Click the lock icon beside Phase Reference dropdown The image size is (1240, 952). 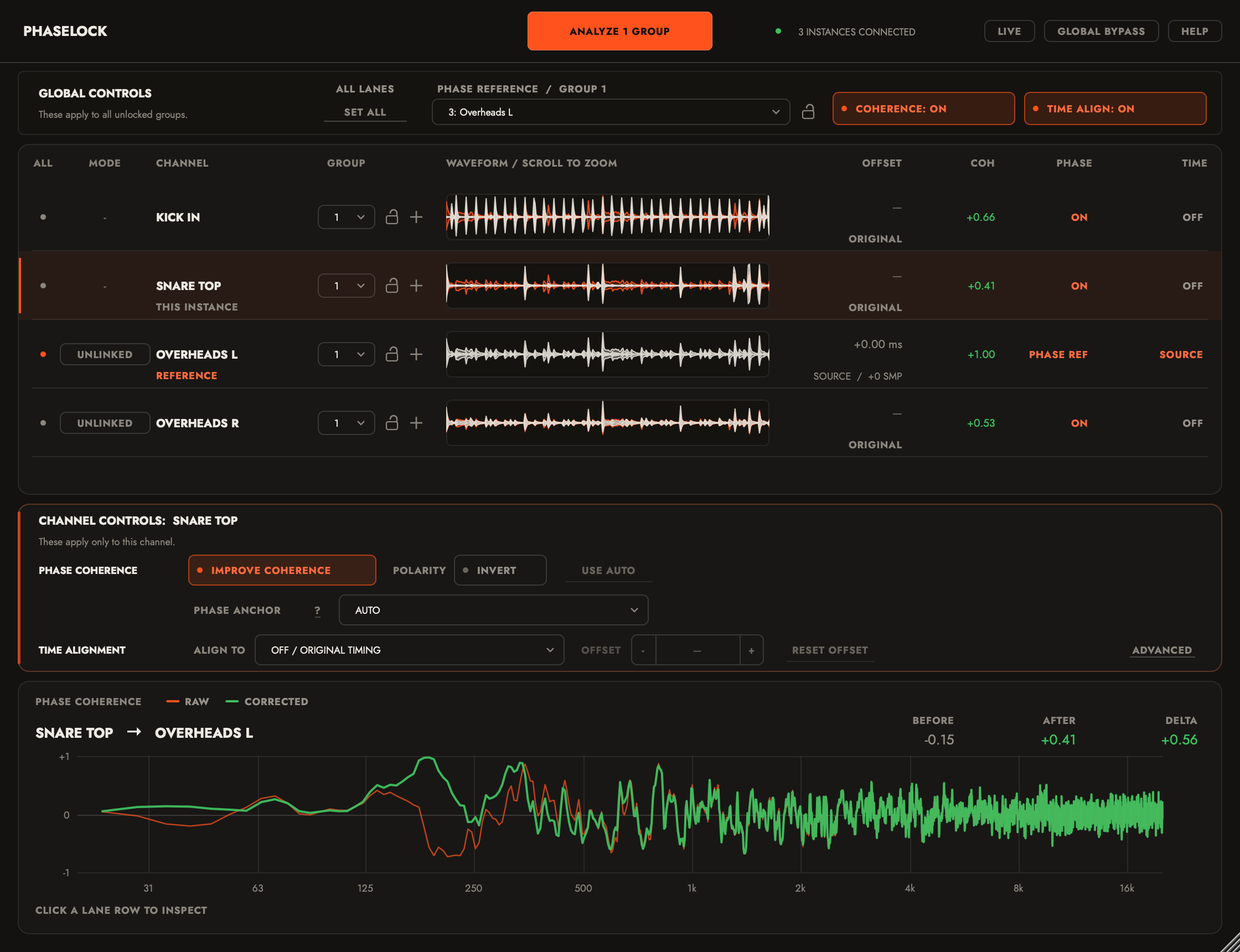808,112
